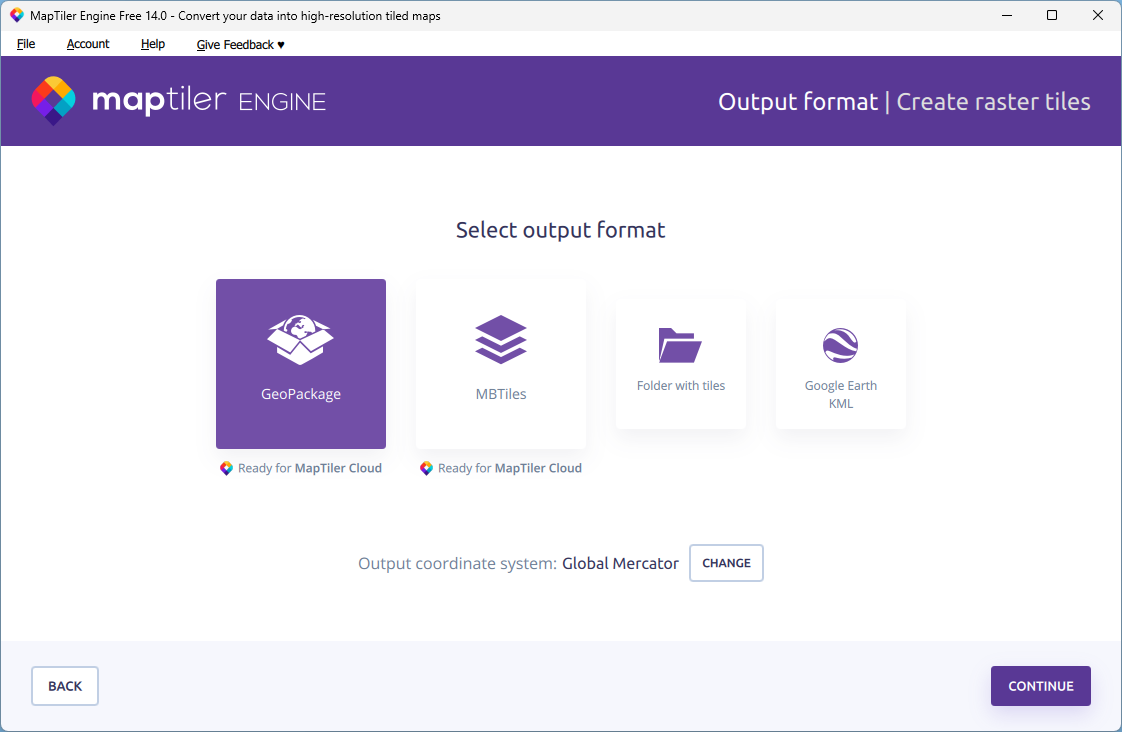1122x732 pixels.
Task: Click "Ready for MapTiler Cloud" under GeoPackage
Action: 310,468
